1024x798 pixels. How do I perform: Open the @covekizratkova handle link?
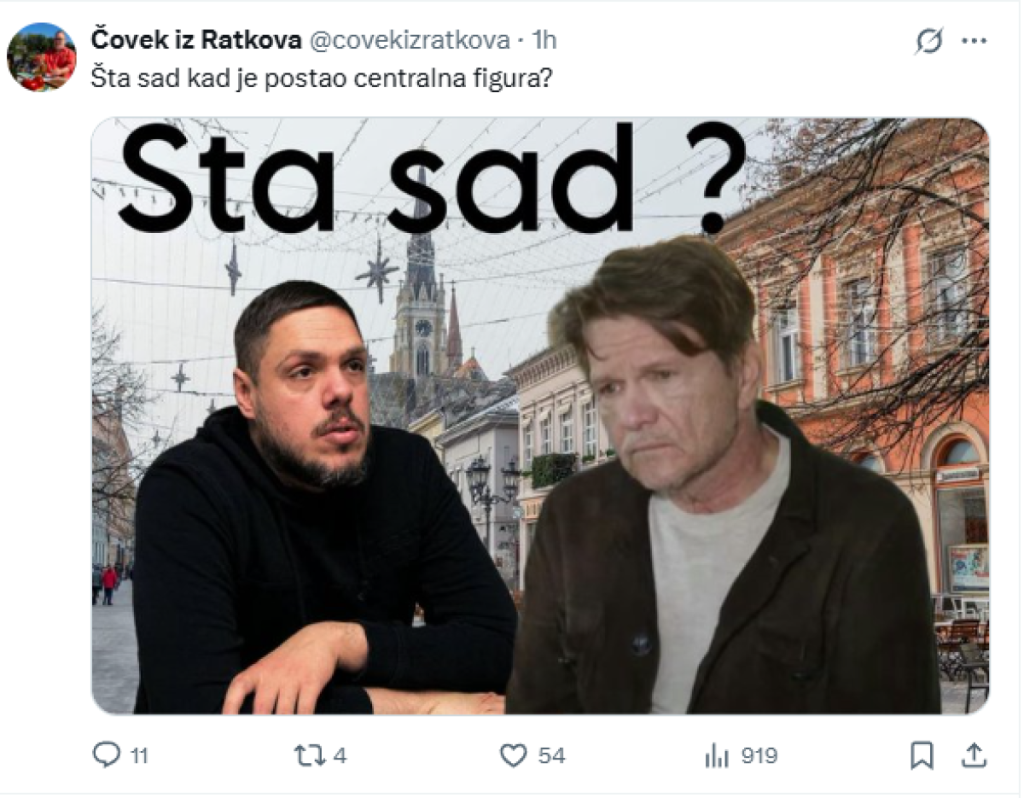(409, 40)
